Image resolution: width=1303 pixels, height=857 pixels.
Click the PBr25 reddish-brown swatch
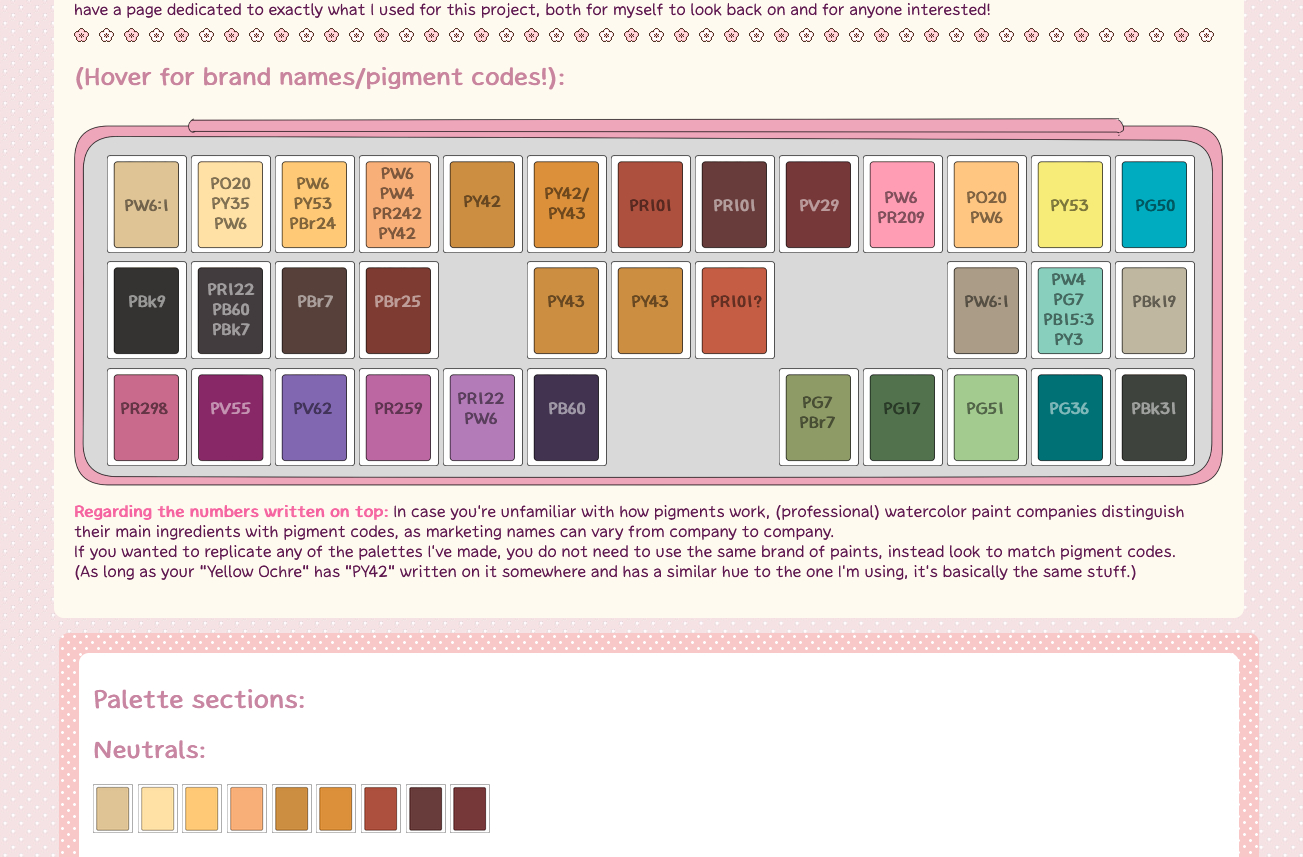pyautogui.click(x=398, y=311)
